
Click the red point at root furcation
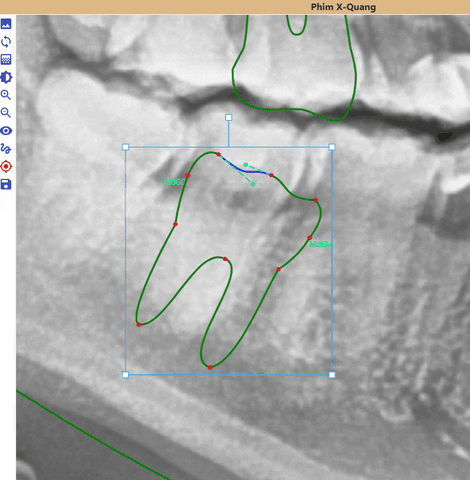click(225, 259)
